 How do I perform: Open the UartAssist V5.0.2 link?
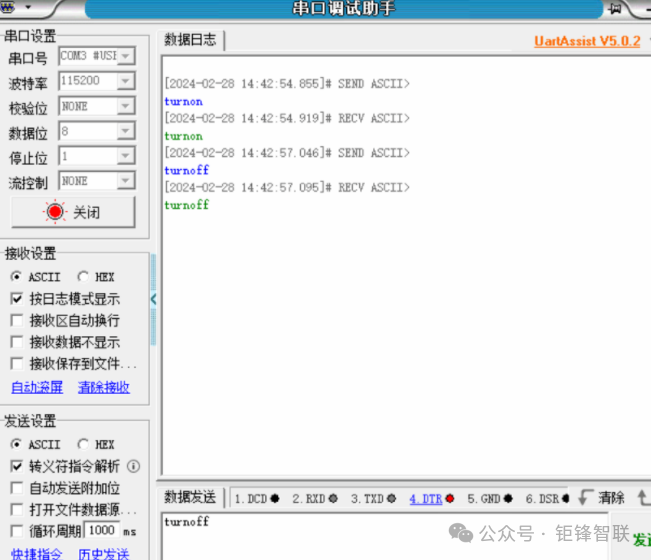coord(587,41)
